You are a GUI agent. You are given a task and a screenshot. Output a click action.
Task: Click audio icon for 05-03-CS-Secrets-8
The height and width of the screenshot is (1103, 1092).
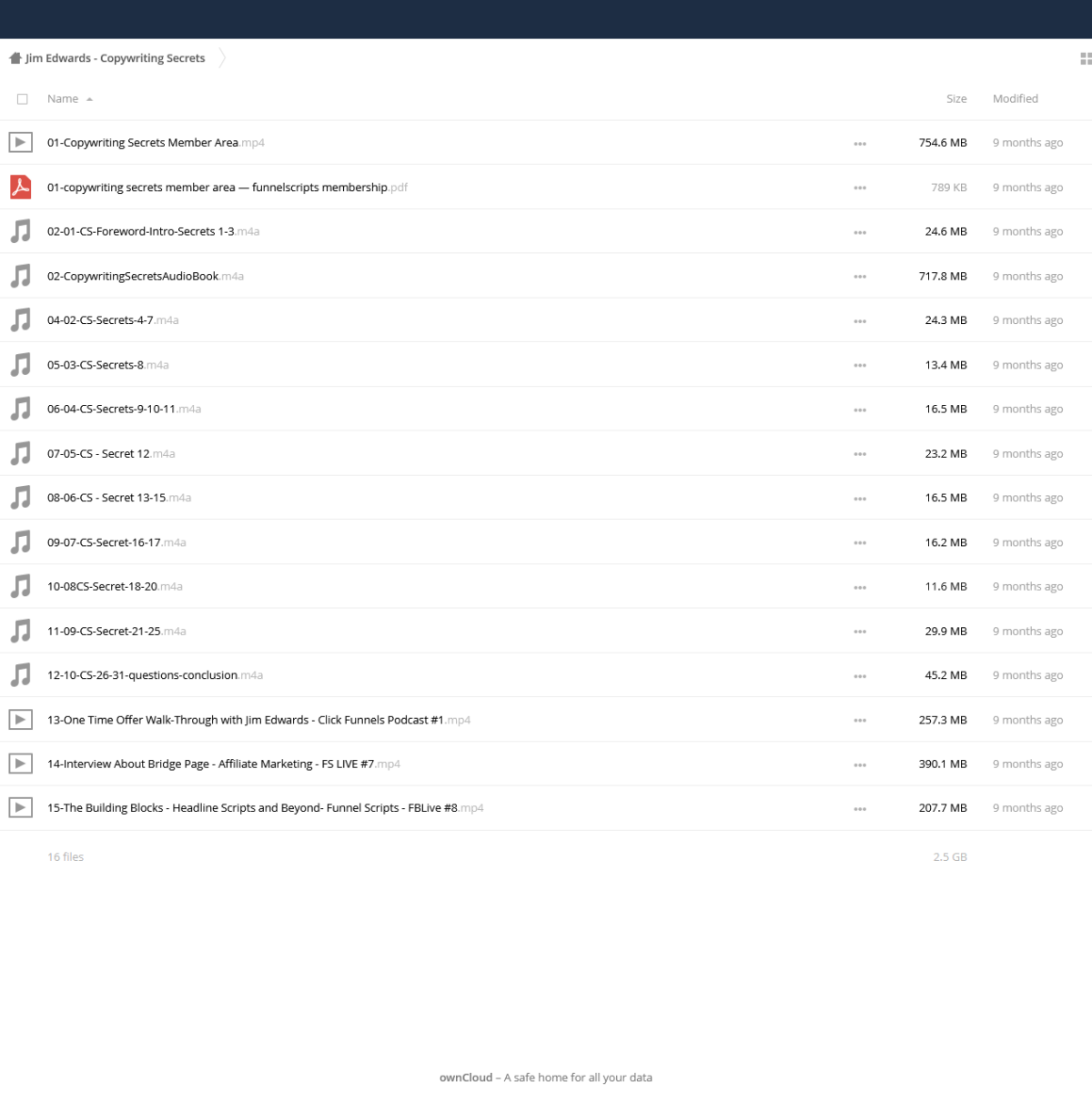(21, 364)
